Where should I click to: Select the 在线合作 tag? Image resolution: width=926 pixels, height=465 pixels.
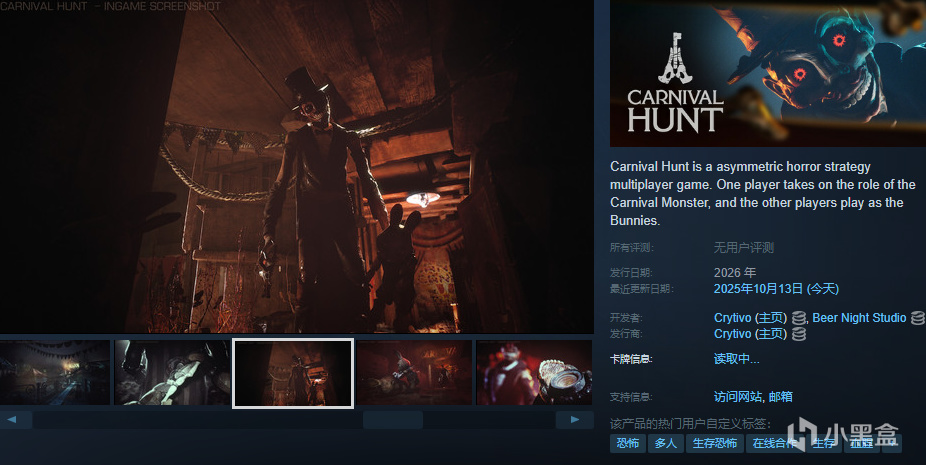[x=775, y=443]
